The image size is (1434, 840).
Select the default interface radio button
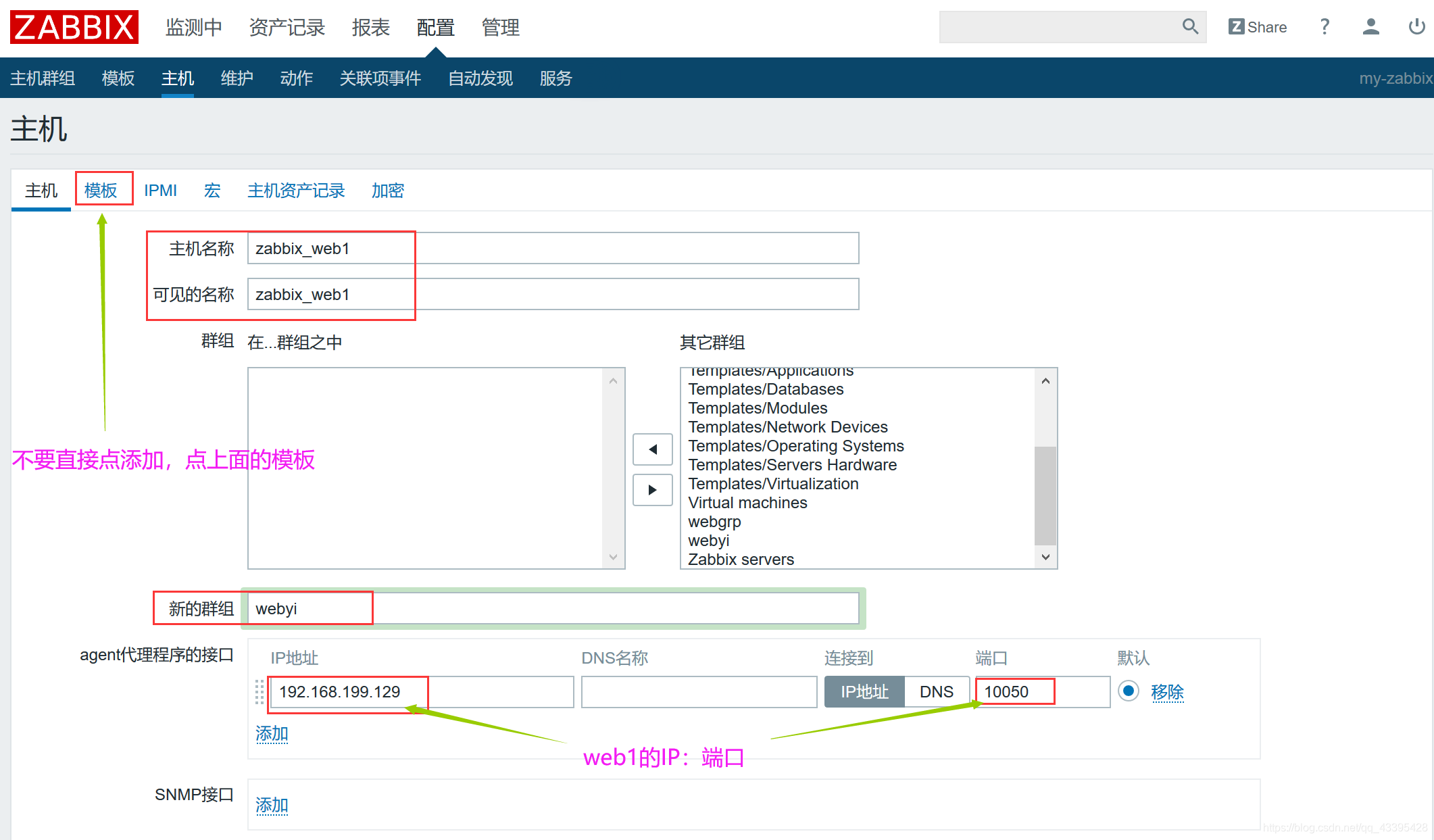(1128, 691)
